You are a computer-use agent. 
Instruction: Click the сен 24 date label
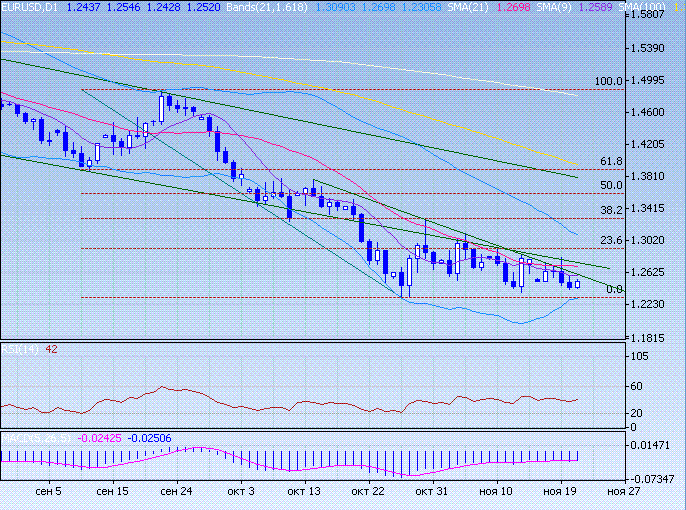coord(176,492)
